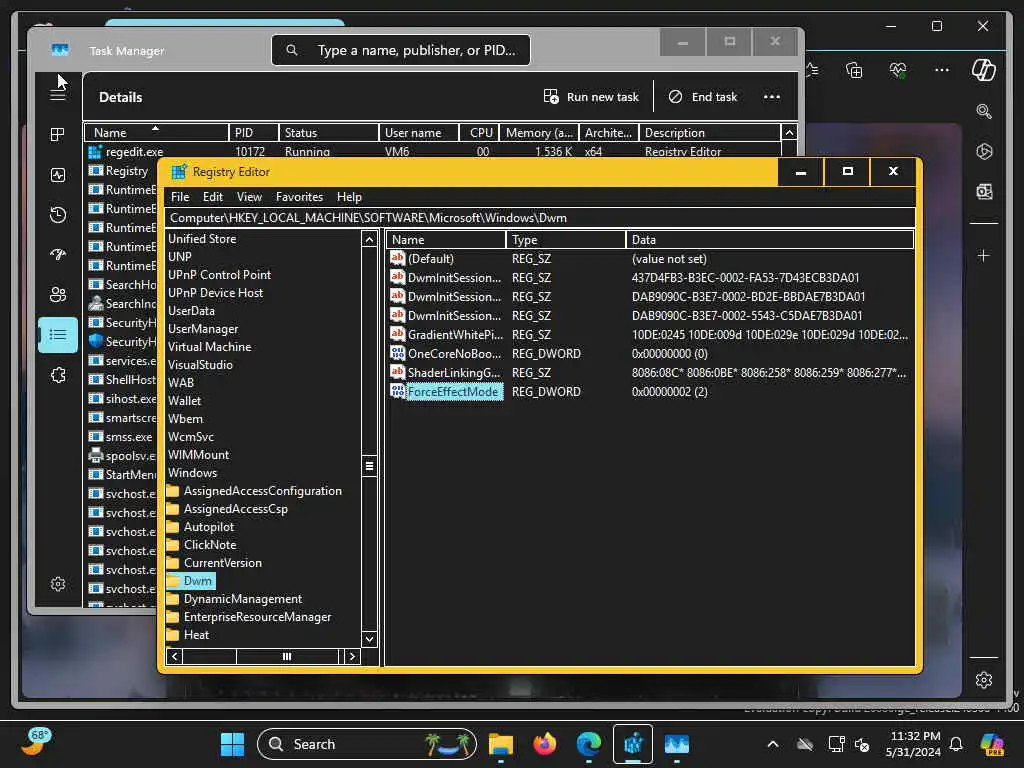
Task: Select DynamicManagement folder key
Action: [x=234, y=599]
